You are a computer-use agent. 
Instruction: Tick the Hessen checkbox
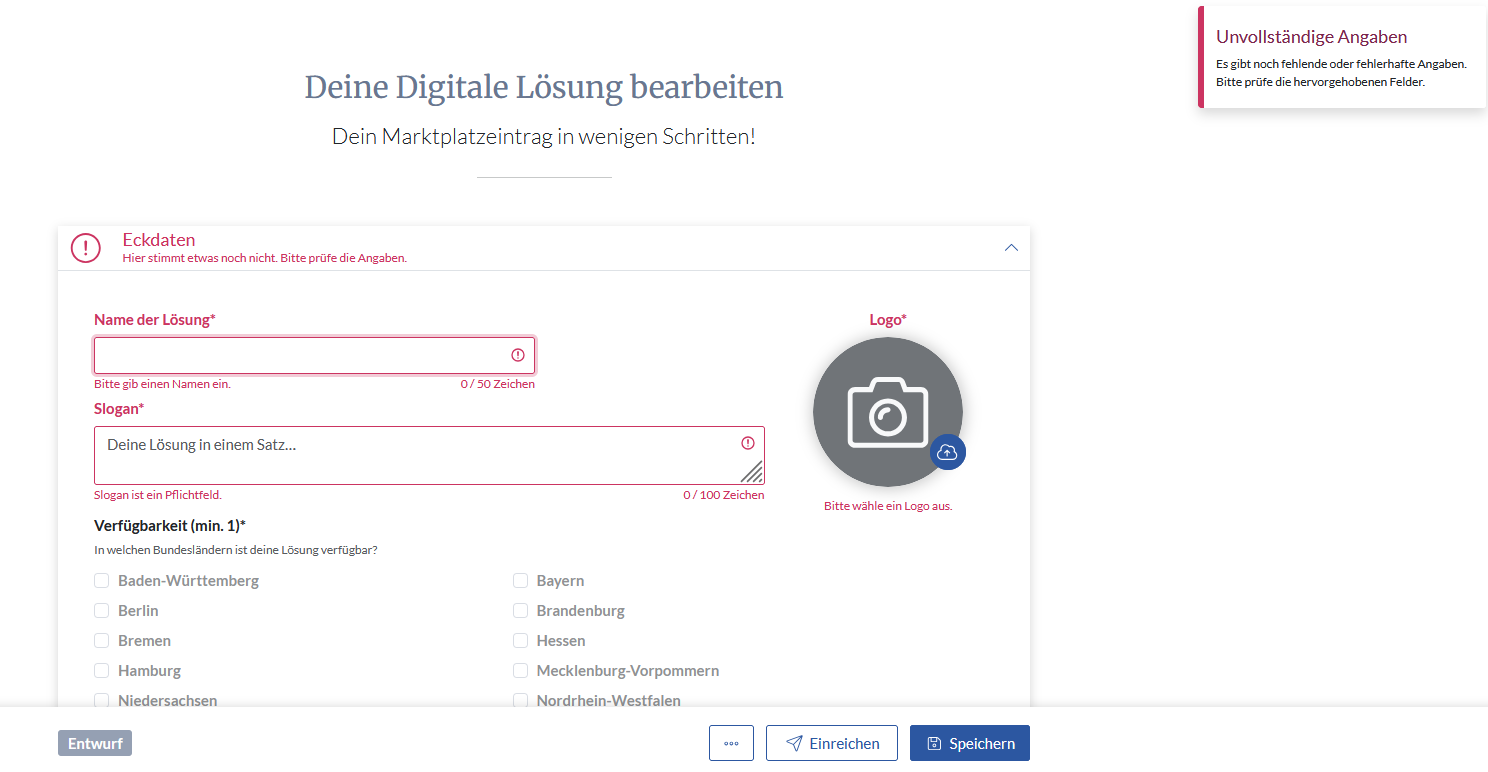click(520, 641)
